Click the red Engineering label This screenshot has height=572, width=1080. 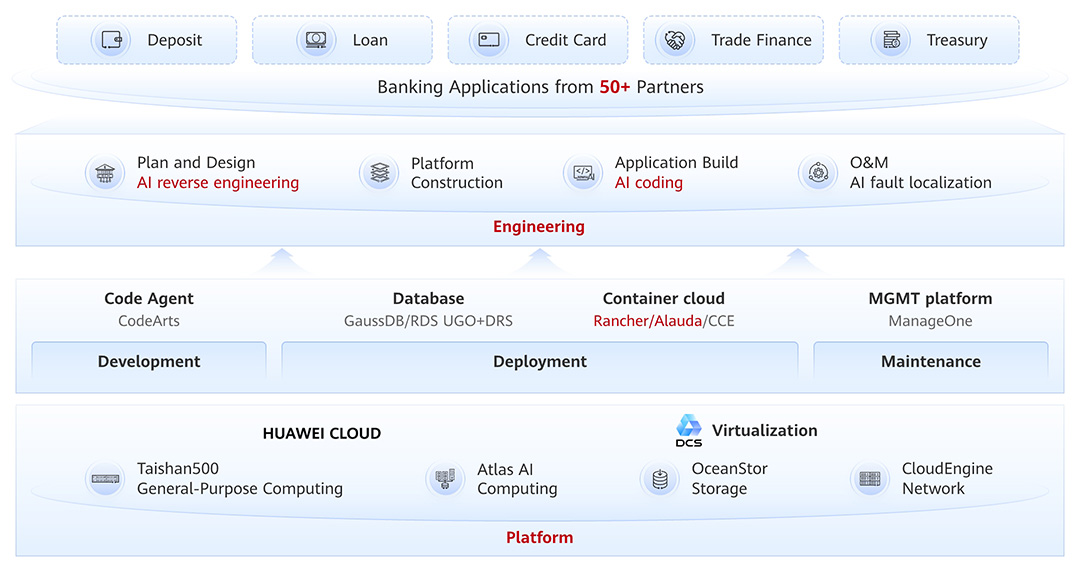point(539,227)
